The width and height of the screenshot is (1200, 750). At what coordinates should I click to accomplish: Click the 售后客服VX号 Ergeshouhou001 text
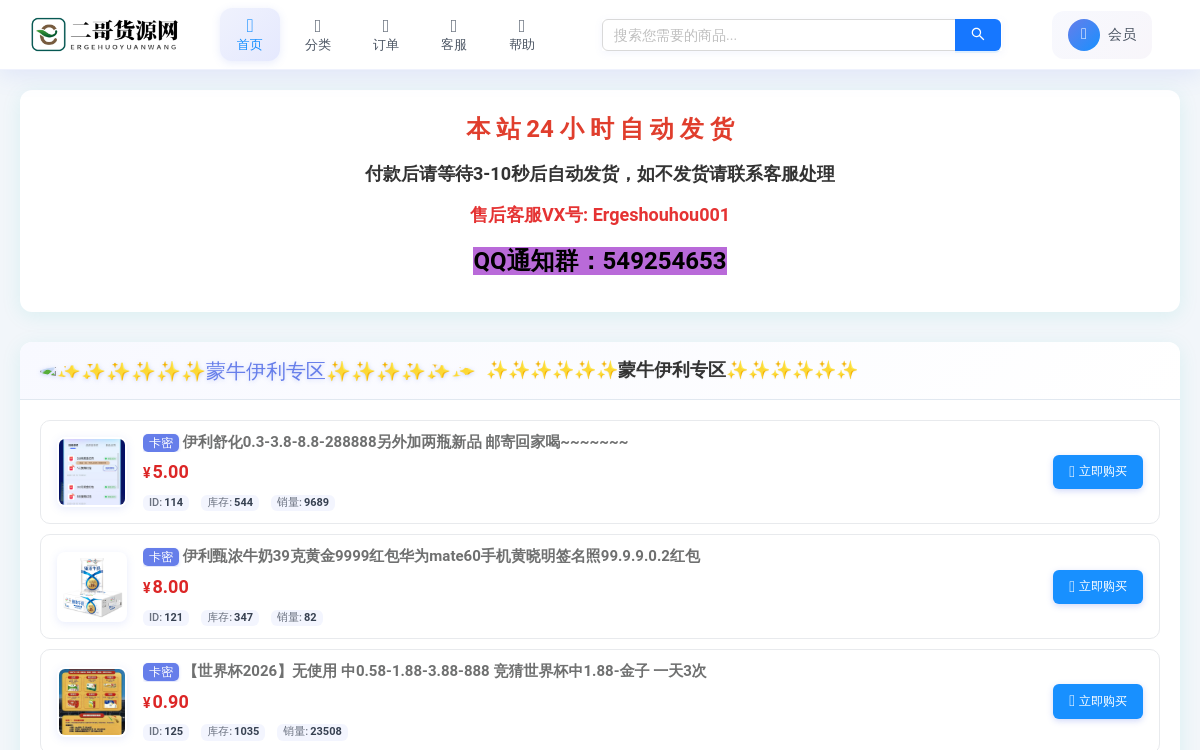[600, 215]
